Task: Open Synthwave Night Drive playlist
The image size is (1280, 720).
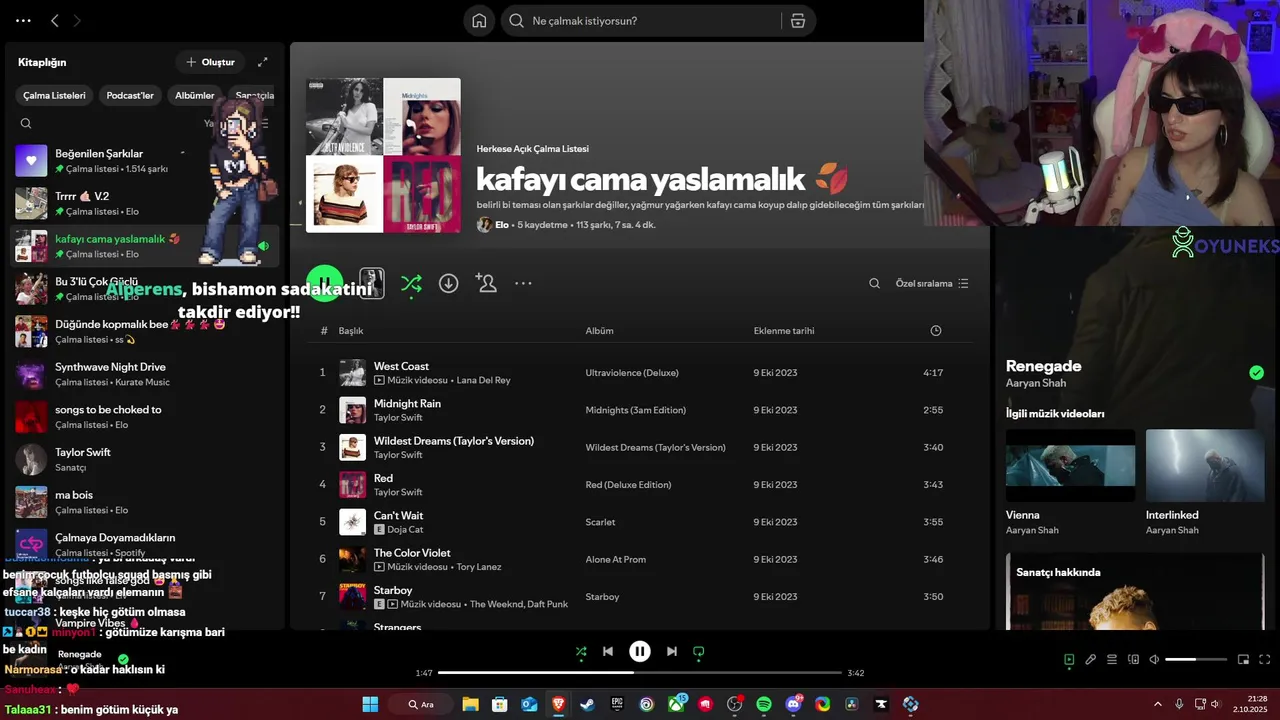Action: coord(145,375)
